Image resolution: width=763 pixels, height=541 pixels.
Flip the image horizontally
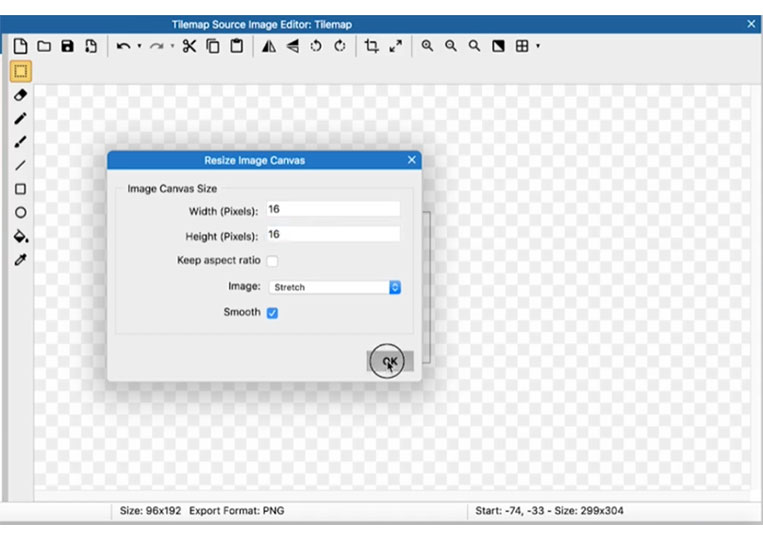tap(269, 46)
